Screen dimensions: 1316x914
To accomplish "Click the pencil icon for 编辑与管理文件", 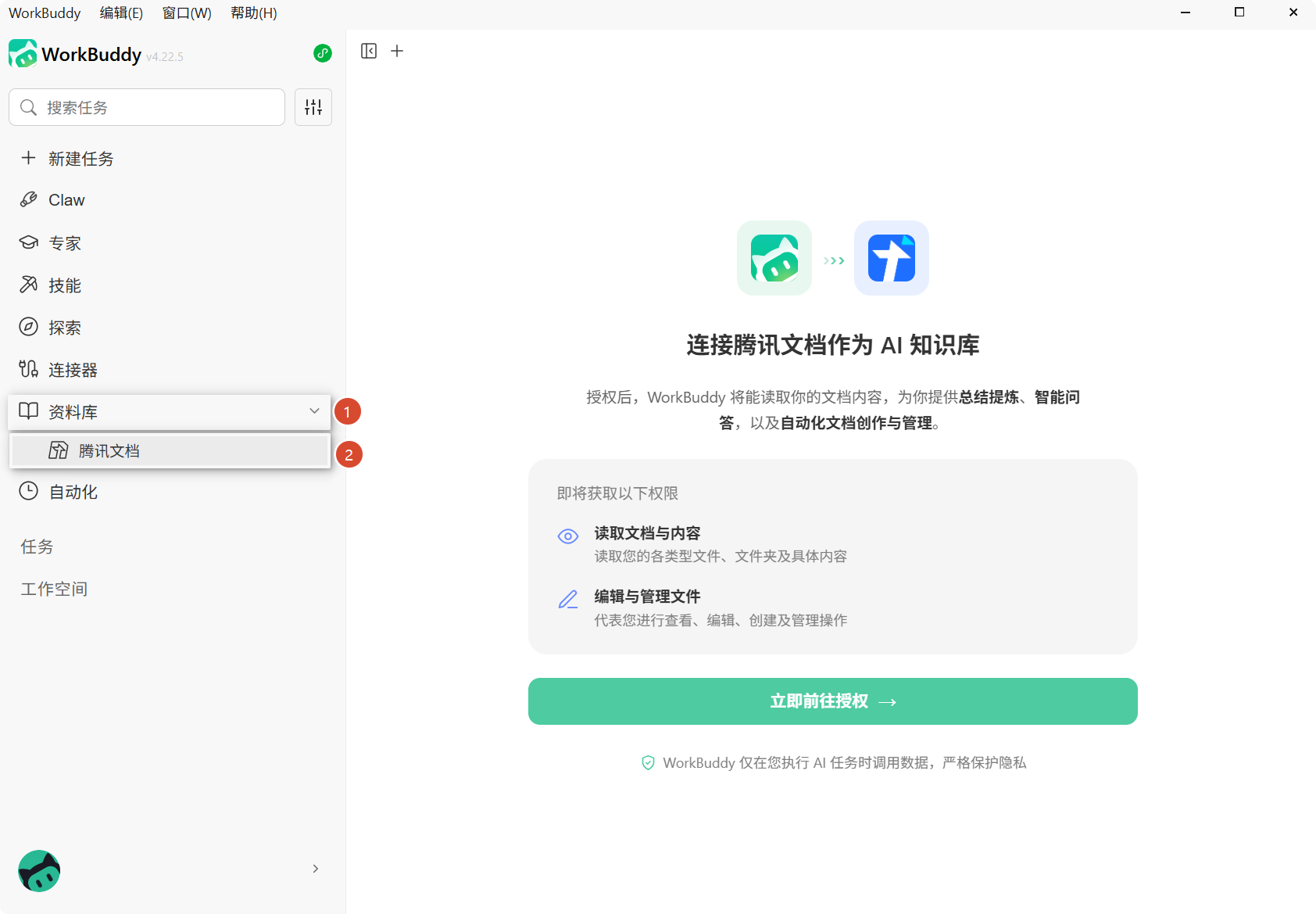I will coord(568,600).
